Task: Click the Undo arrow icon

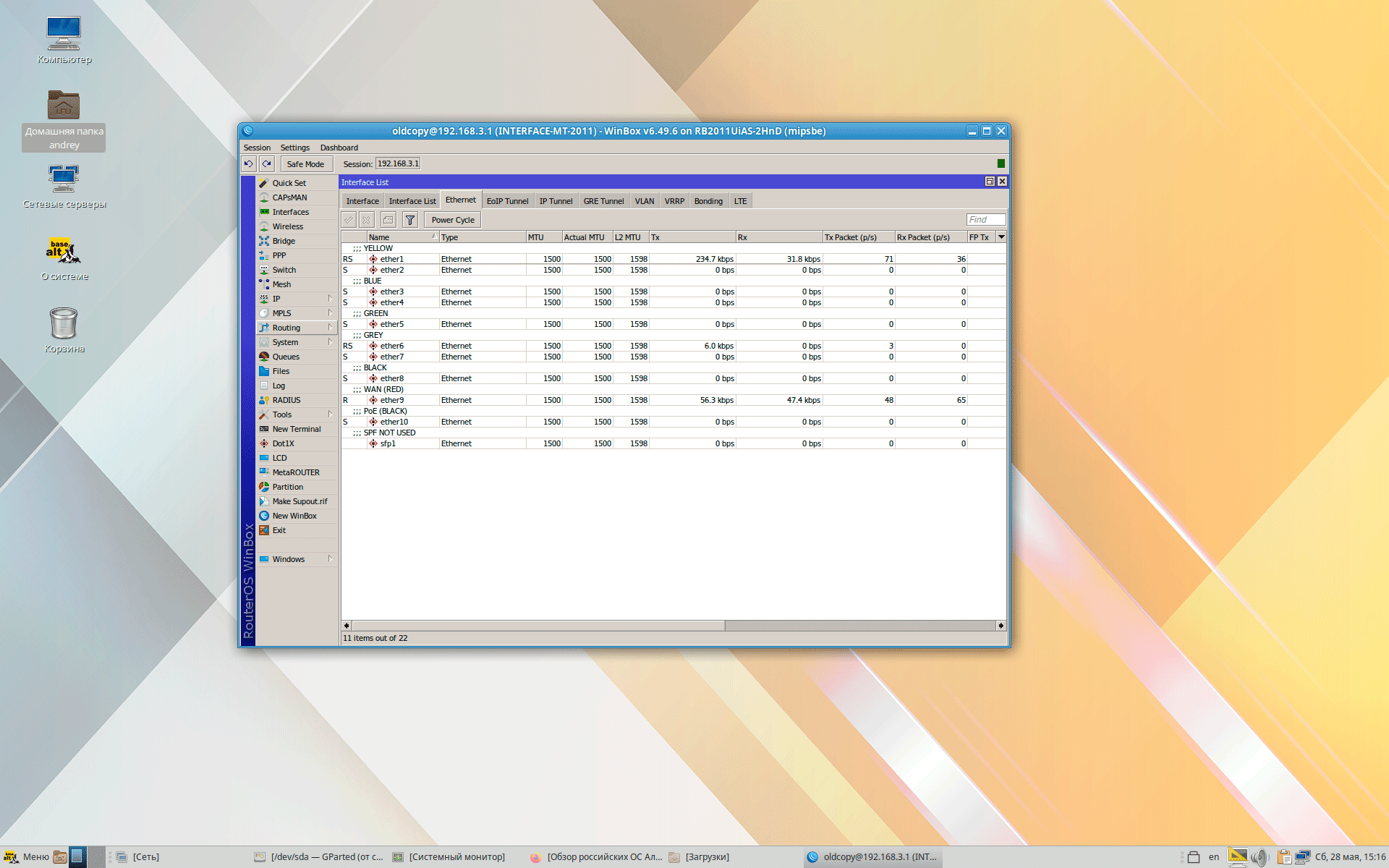Action: click(248, 164)
